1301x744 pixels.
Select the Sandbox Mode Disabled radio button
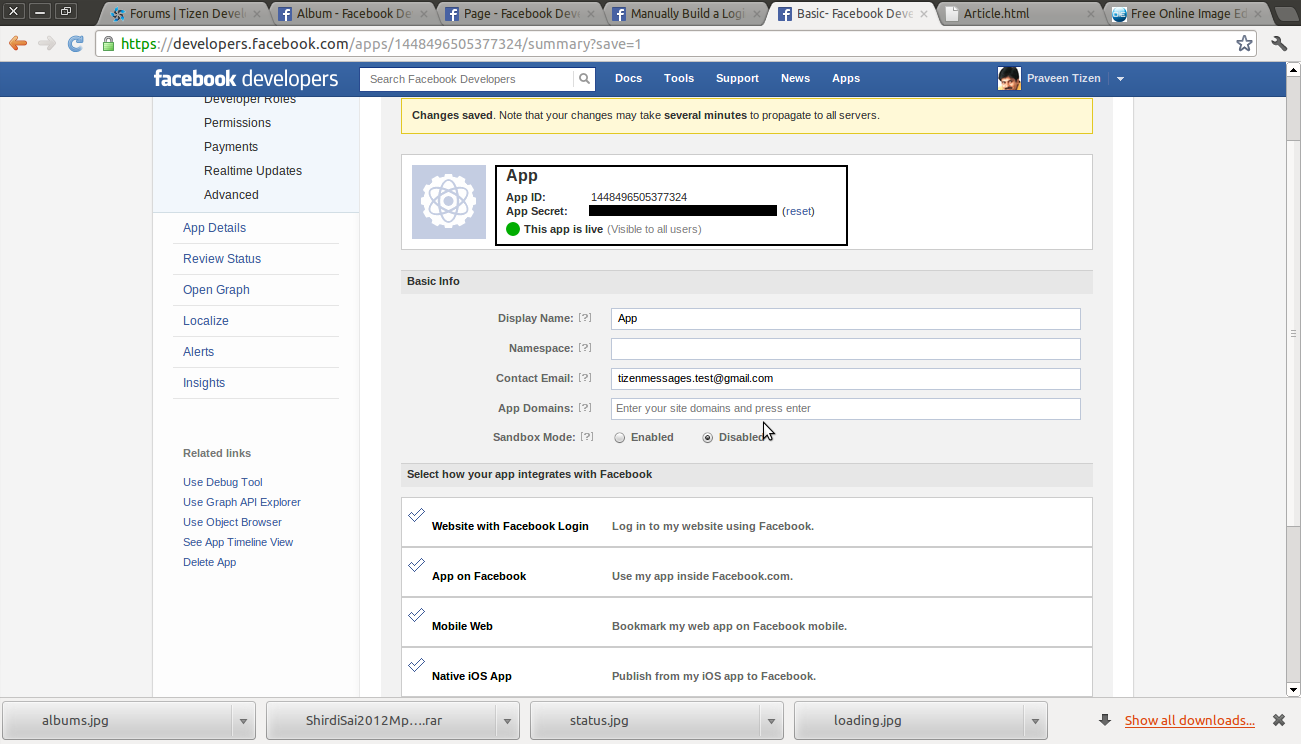708,438
